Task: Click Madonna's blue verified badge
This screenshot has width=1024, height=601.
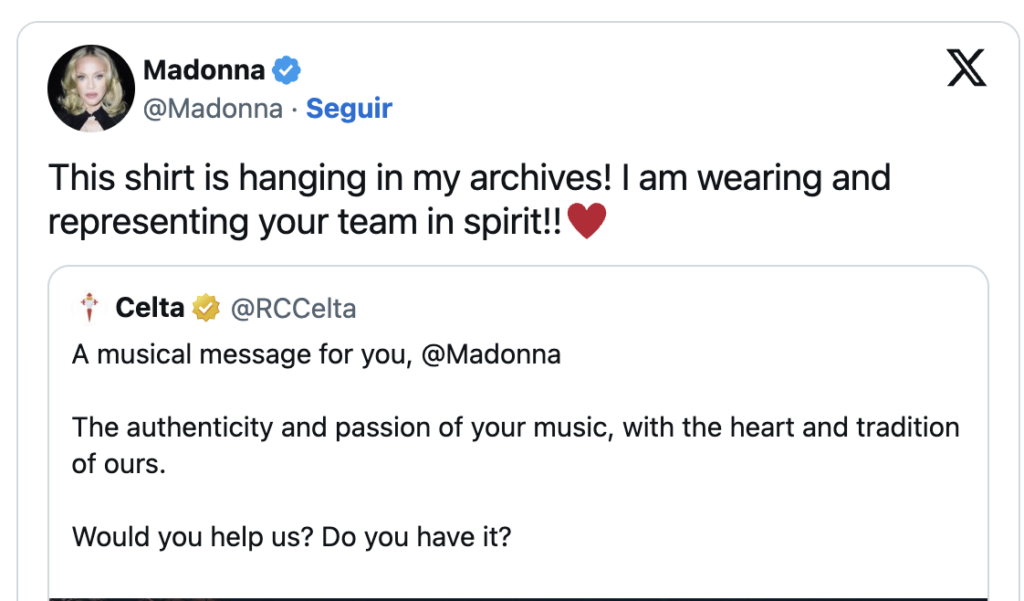Action: click(287, 71)
